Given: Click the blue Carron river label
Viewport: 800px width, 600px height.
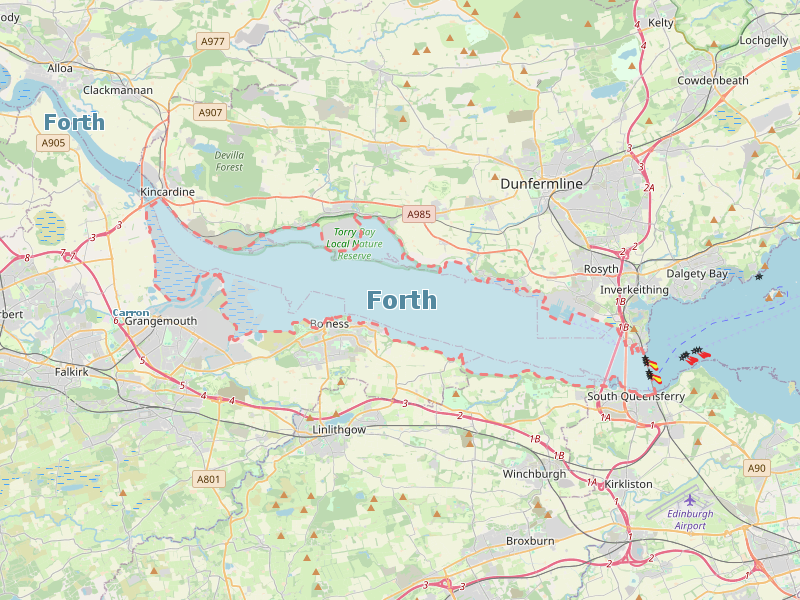Looking at the screenshot, I should tap(131, 312).
